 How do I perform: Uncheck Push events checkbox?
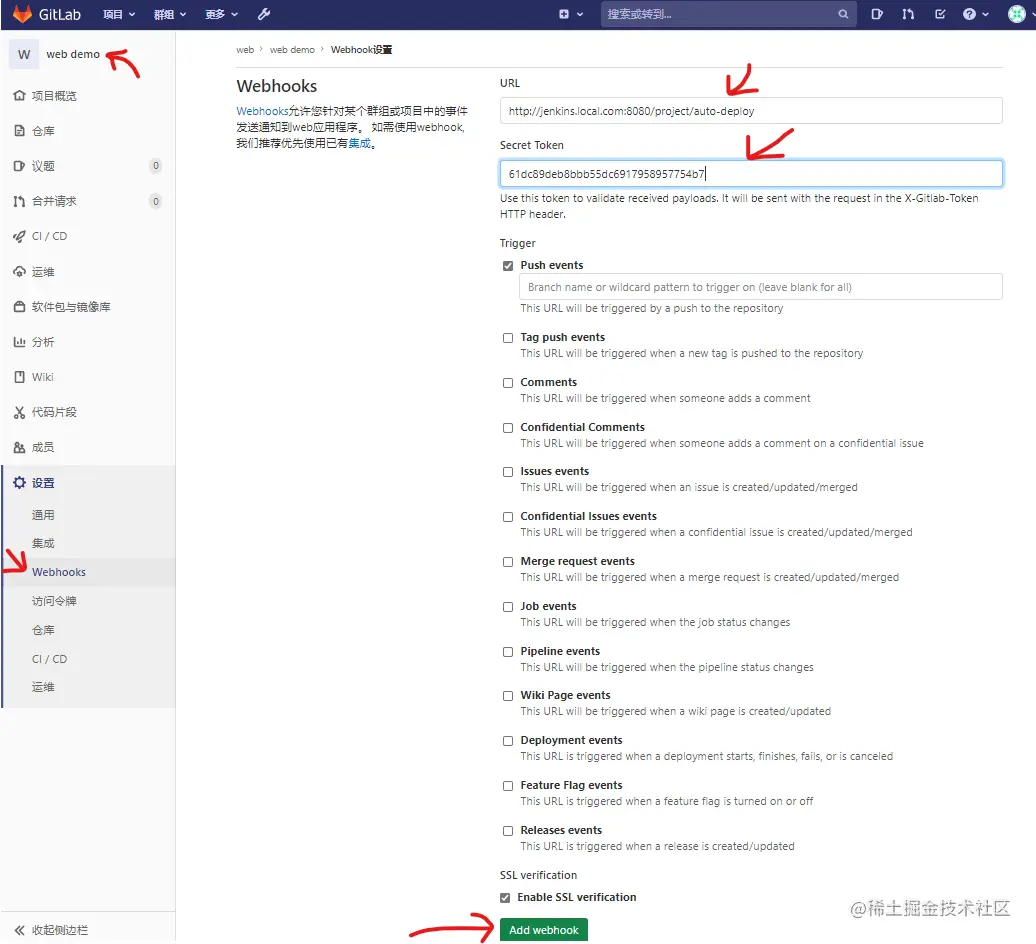pyautogui.click(x=507, y=266)
